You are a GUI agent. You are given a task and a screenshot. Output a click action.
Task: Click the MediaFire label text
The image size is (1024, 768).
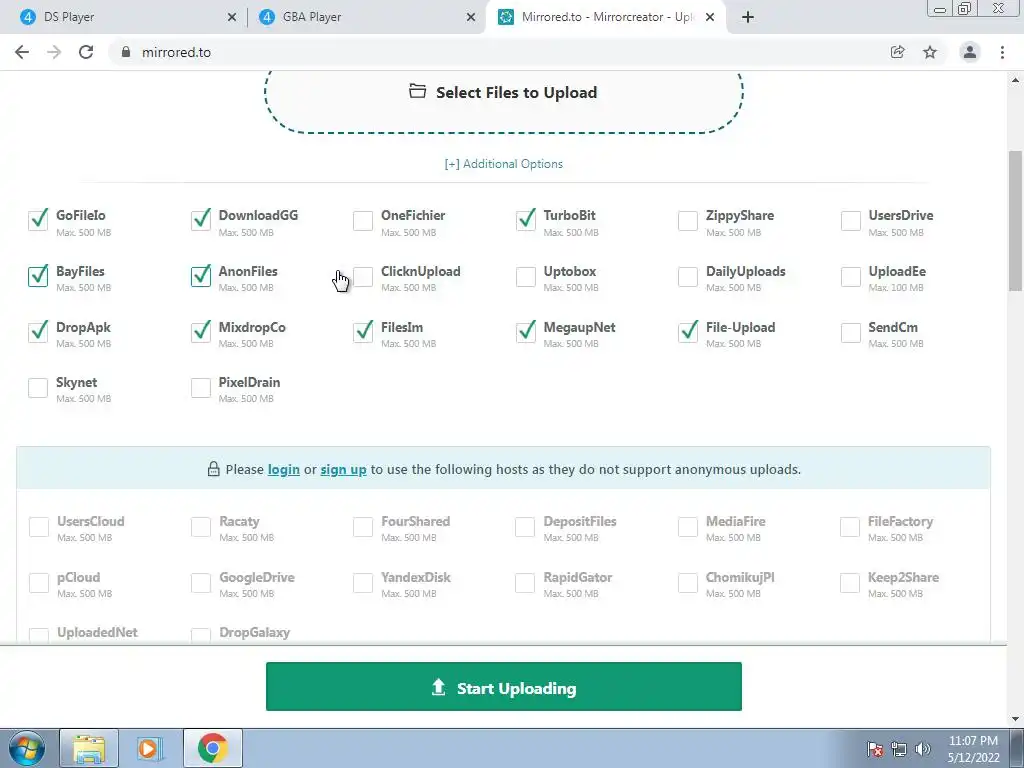click(x=735, y=521)
